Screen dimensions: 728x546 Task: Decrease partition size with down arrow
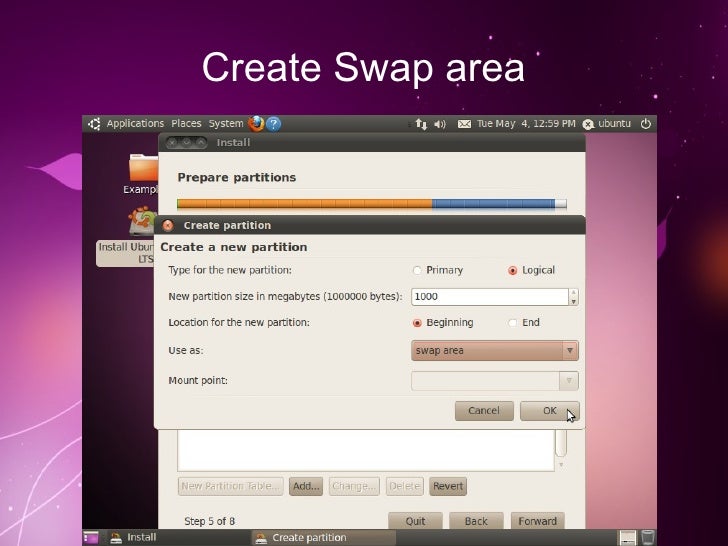click(573, 301)
